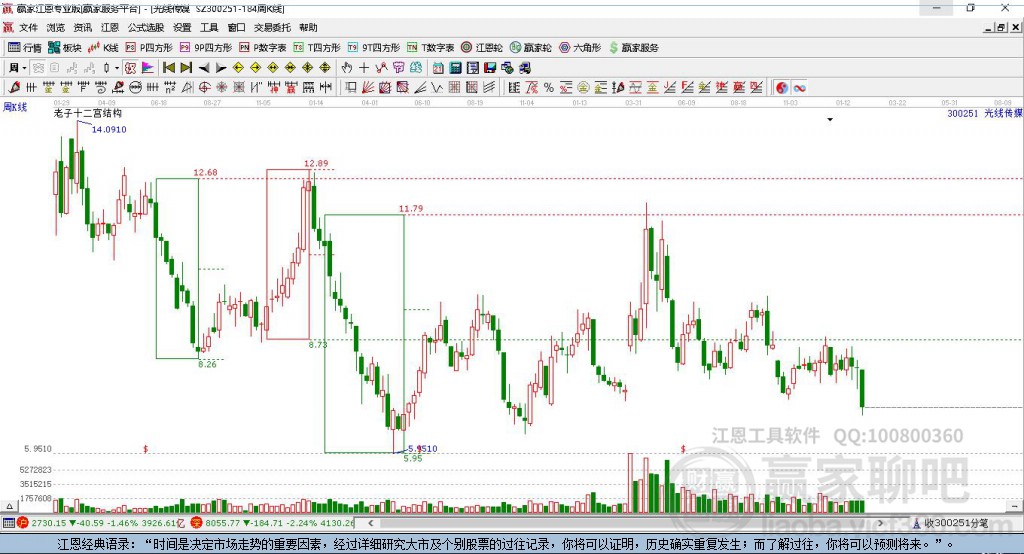Click the up triangle beside volume panel

[x=9, y=506]
